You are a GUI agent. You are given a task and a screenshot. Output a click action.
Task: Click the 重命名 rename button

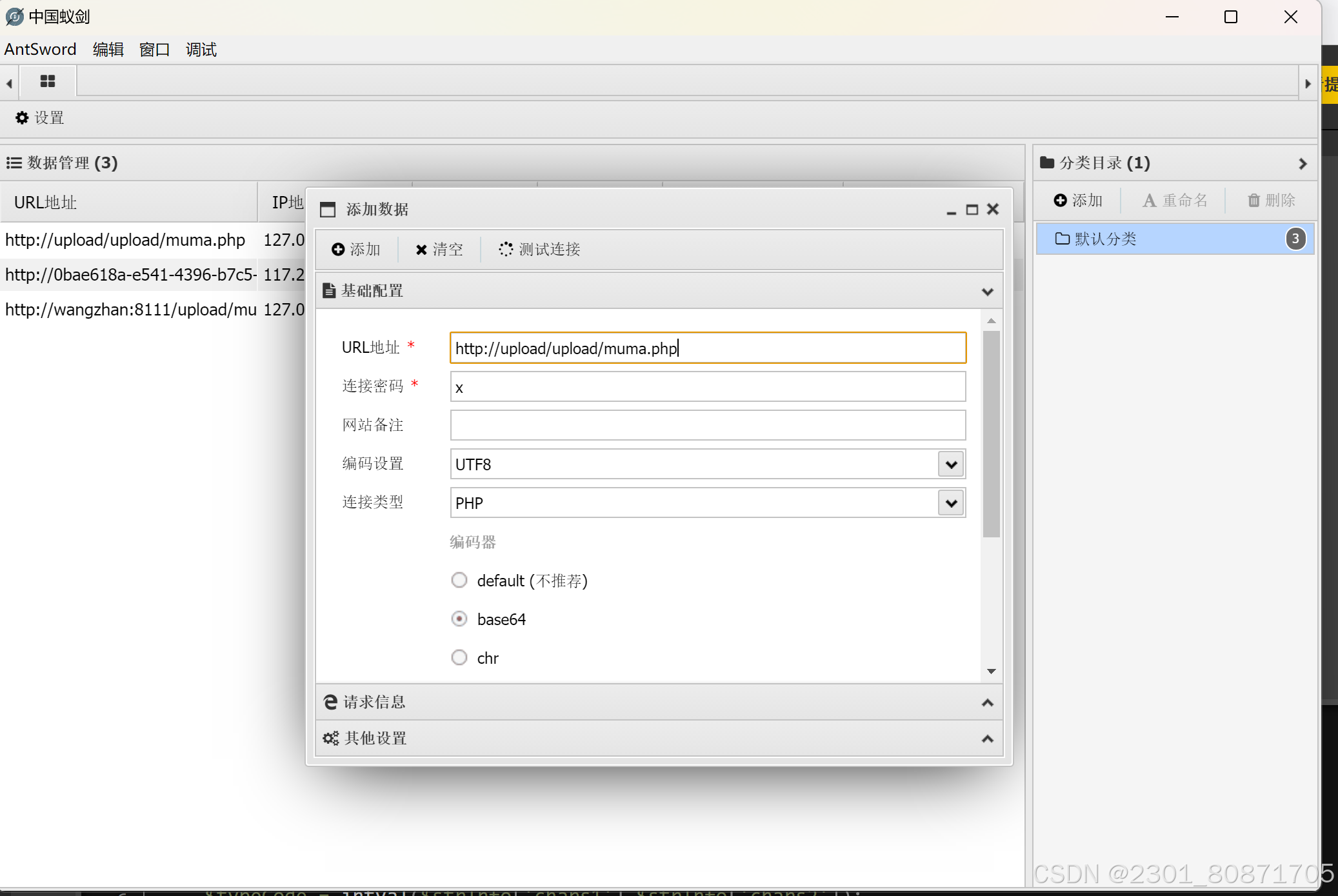tap(1175, 201)
